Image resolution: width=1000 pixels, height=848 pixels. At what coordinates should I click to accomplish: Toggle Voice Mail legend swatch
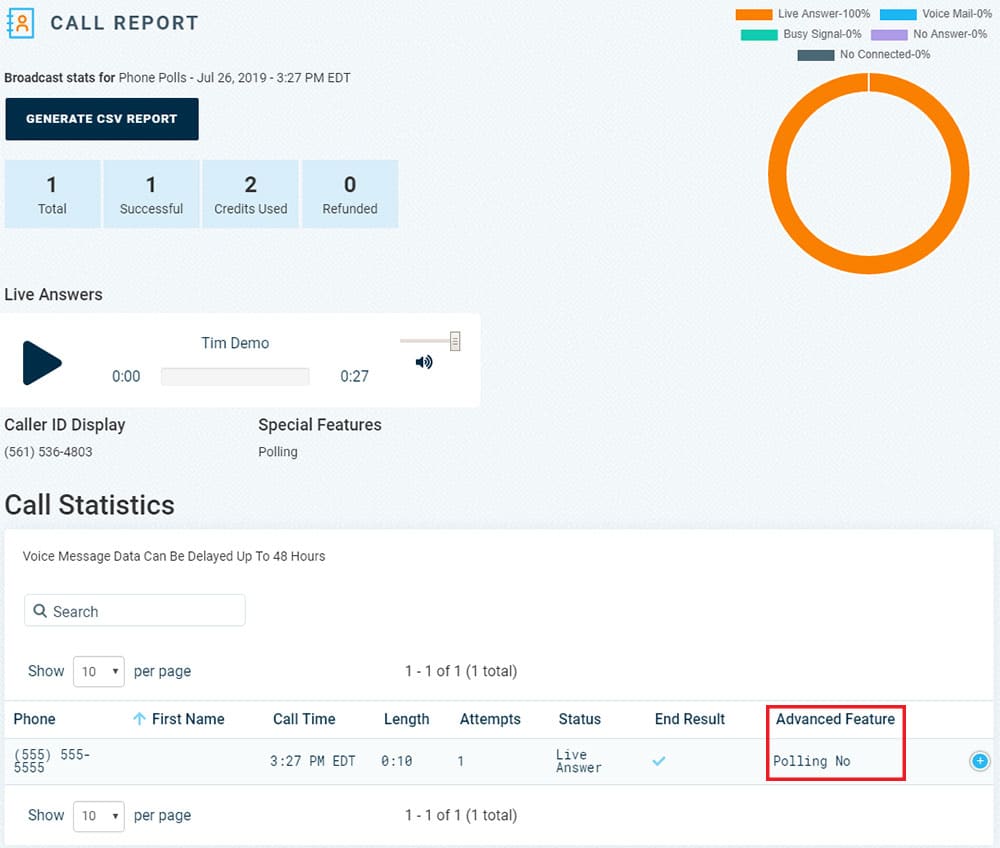point(898,15)
